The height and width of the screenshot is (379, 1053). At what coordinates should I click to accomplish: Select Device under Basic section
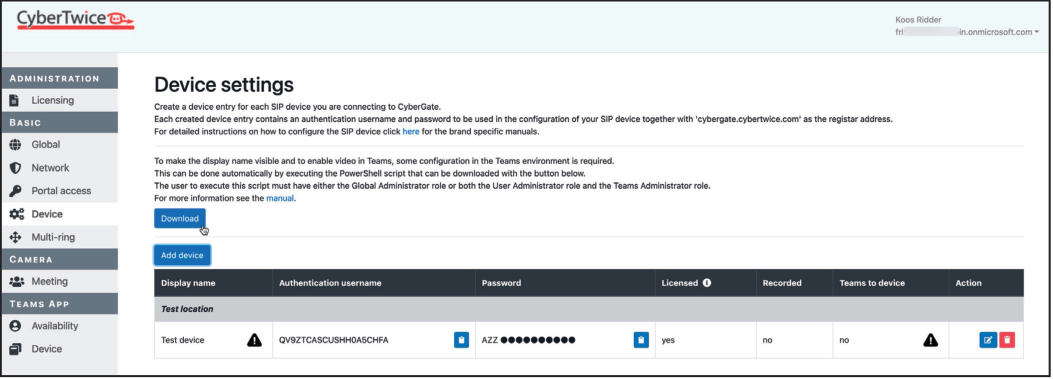coord(47,214)
